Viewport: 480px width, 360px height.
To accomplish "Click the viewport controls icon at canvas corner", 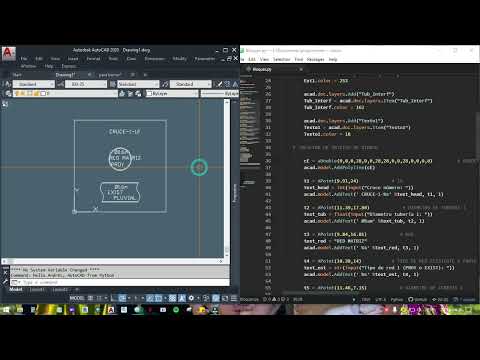I will pos(5,104).
